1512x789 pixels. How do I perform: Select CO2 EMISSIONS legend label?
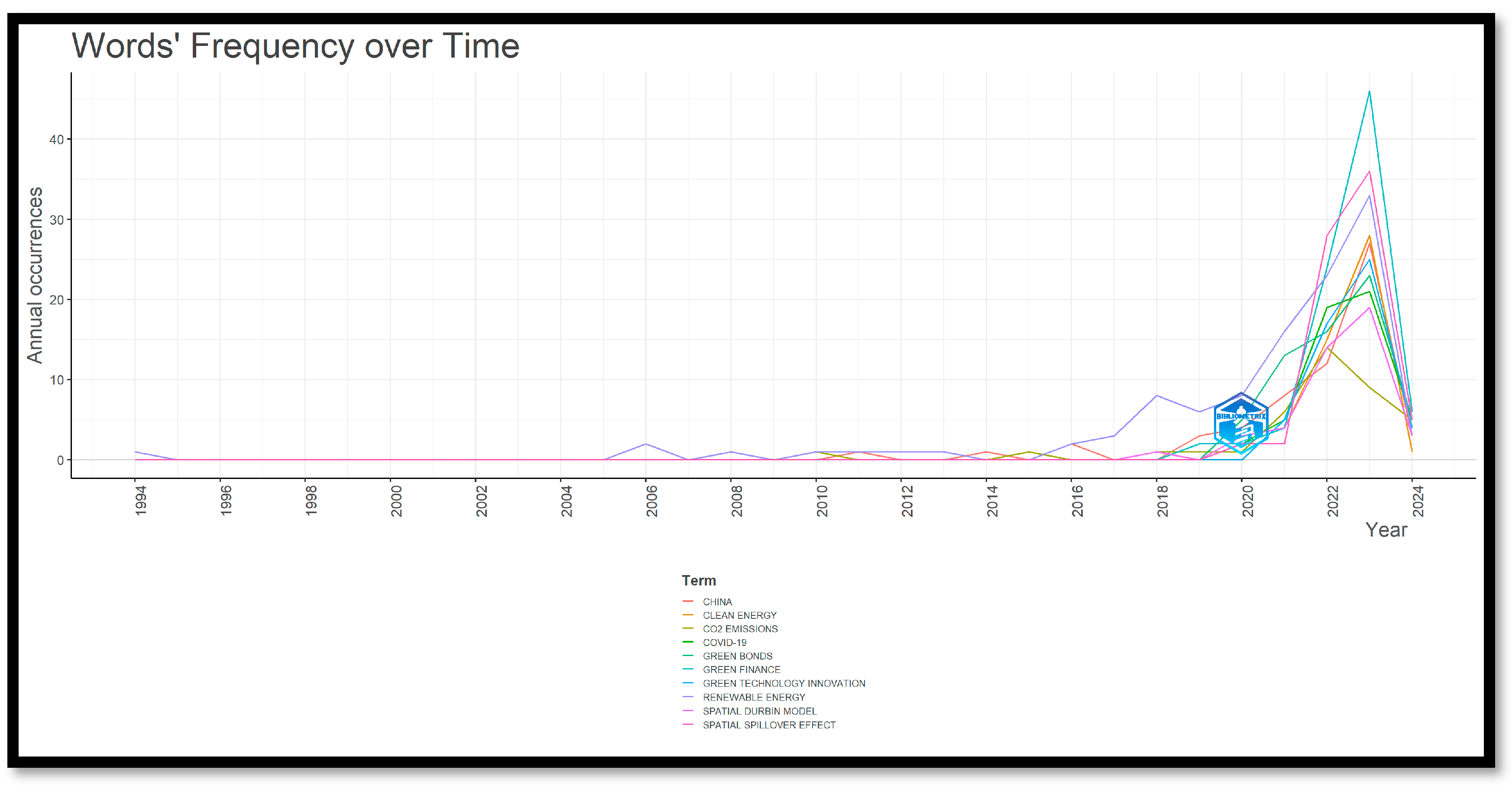click(740, 629)
